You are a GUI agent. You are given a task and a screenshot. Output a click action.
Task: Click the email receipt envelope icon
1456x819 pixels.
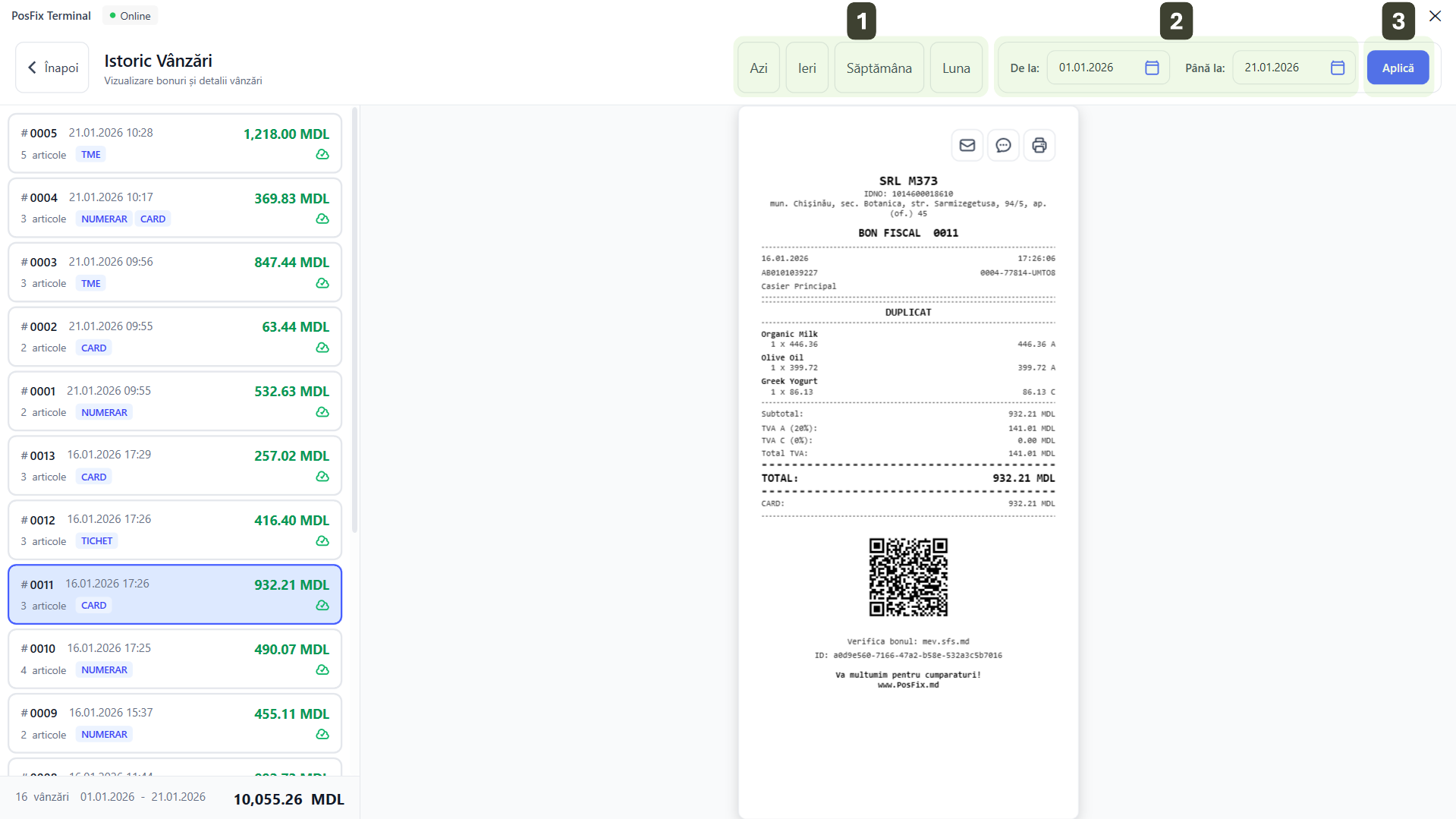point(967,145)
